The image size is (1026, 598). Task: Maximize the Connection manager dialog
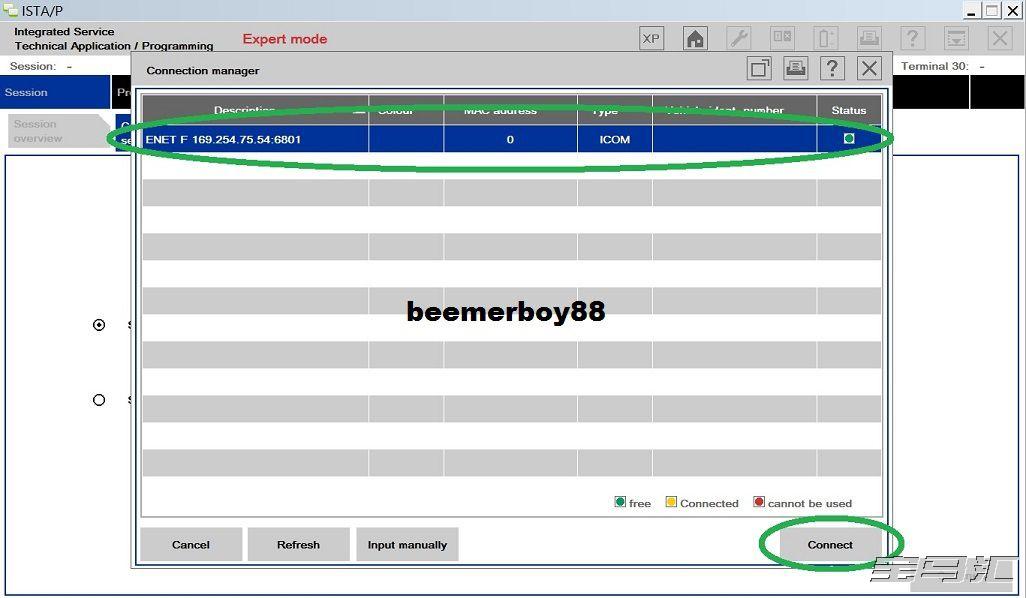coord(759,69)
